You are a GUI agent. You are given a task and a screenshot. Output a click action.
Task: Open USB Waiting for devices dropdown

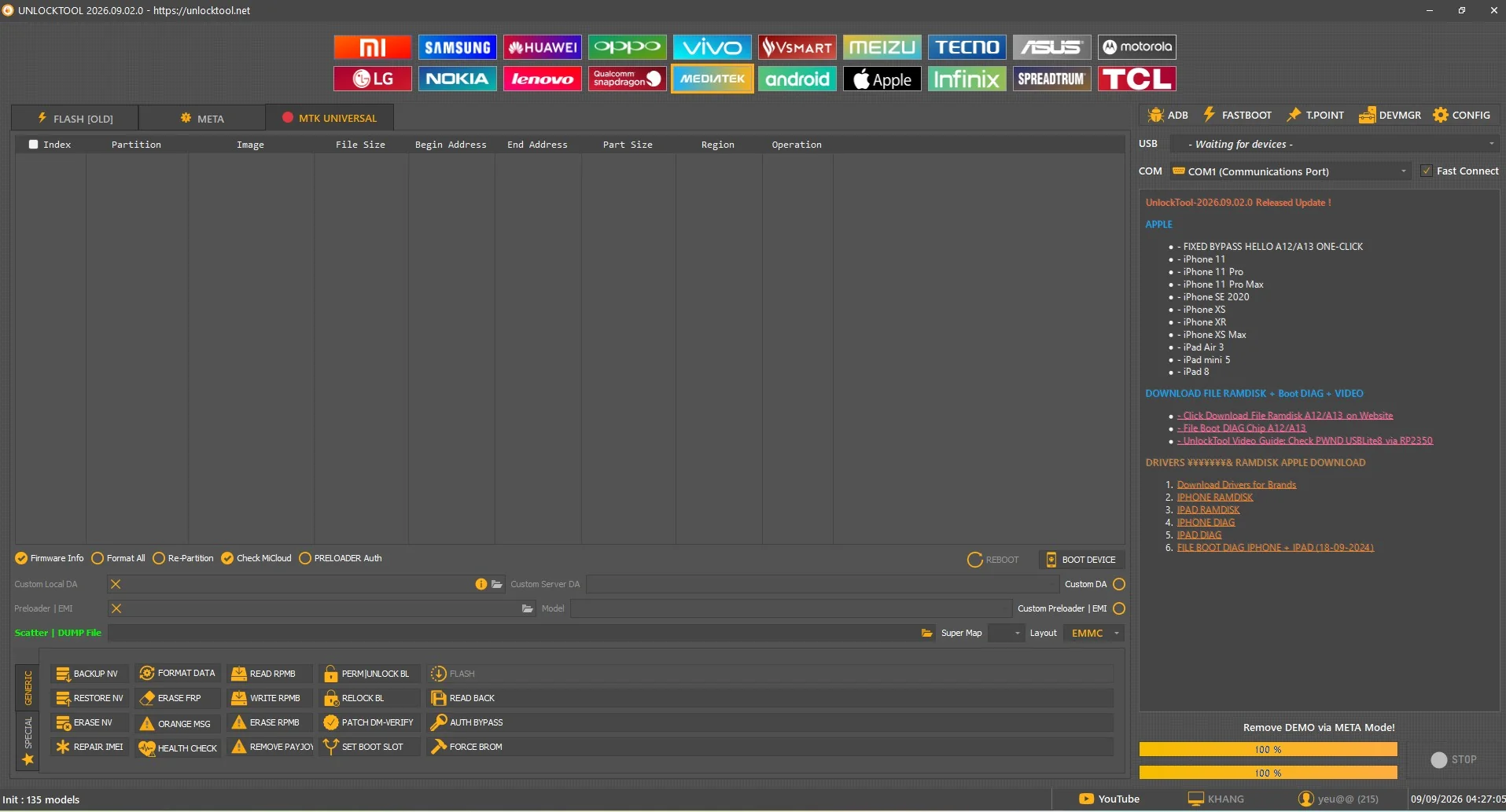pos(1335,144)
